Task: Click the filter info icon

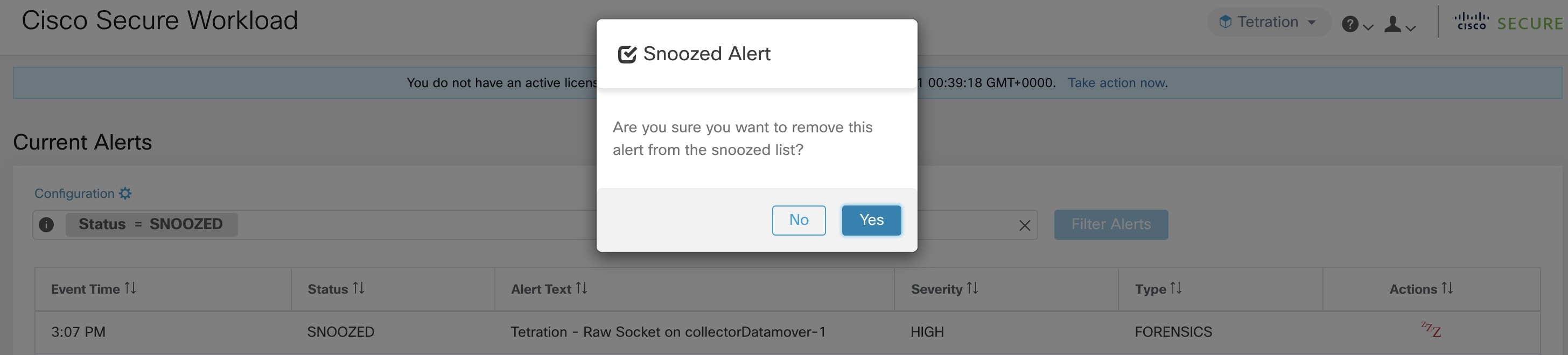Action: tap(46, 224)
